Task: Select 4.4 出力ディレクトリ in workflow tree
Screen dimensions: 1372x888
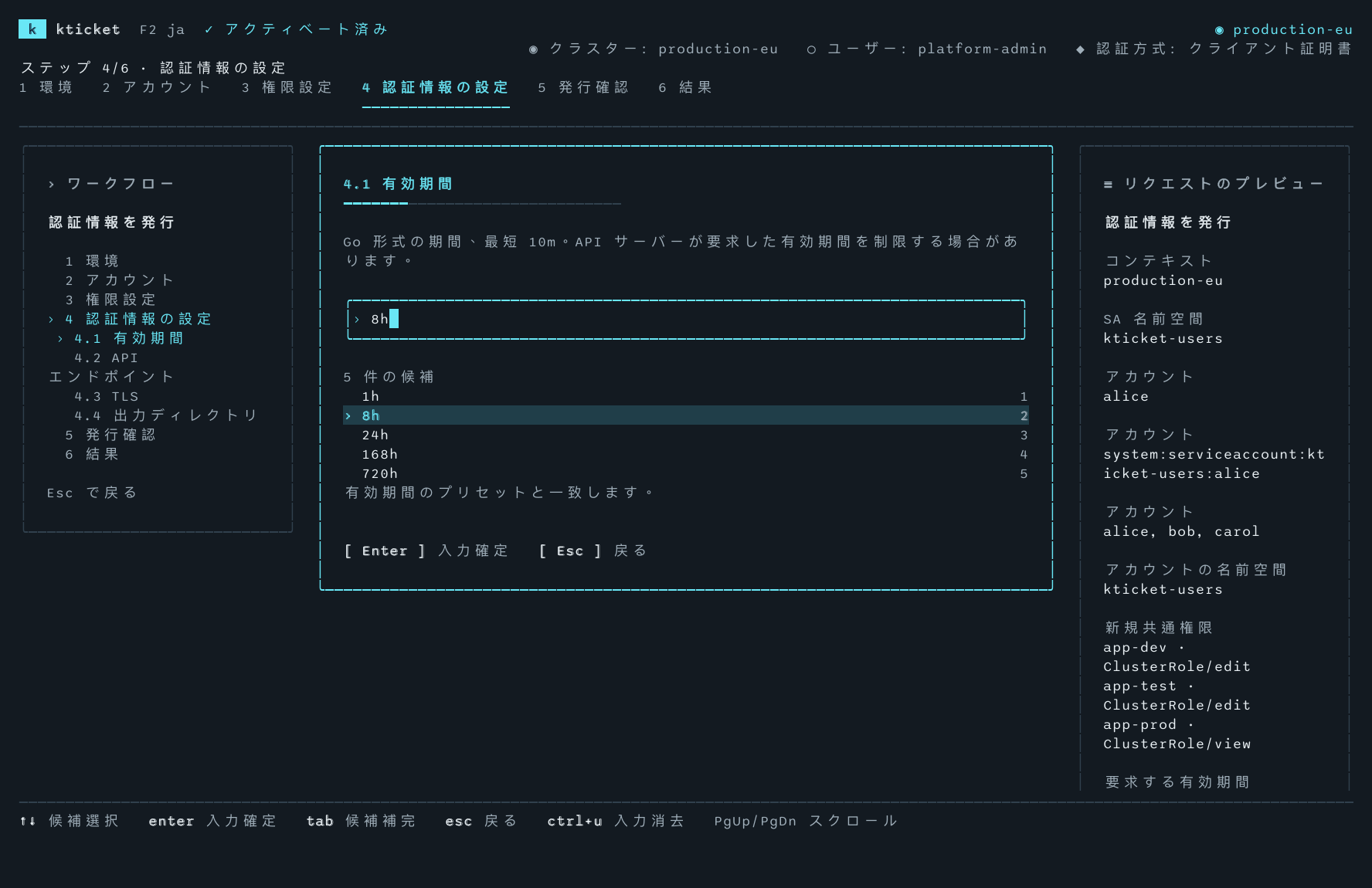Action: pos(166,415)
